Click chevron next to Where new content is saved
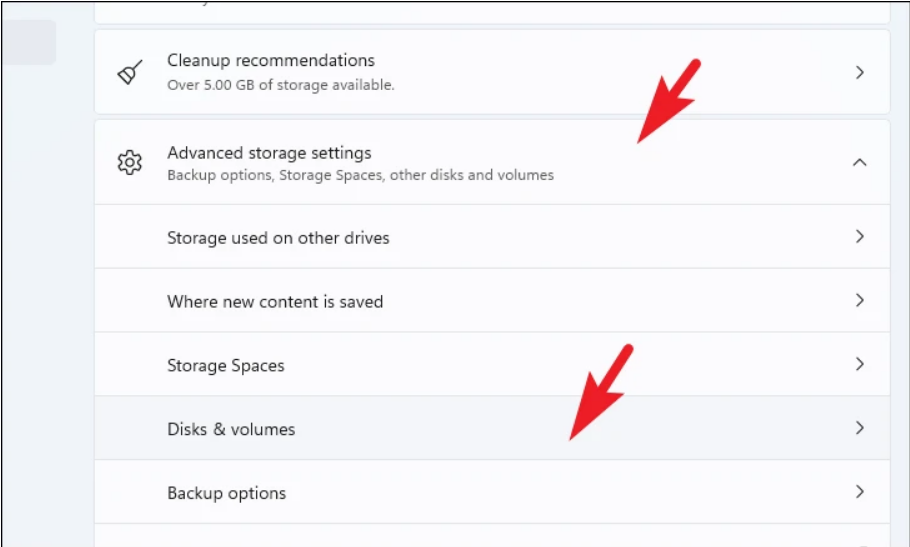This screenshot has width=910, height=547. tap(859, 301)
